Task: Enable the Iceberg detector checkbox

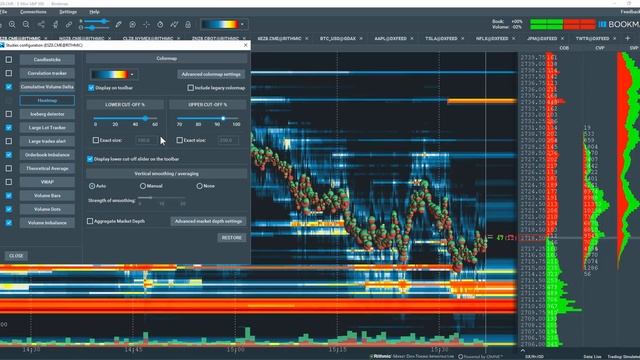Action: click(x=9, y=114)
